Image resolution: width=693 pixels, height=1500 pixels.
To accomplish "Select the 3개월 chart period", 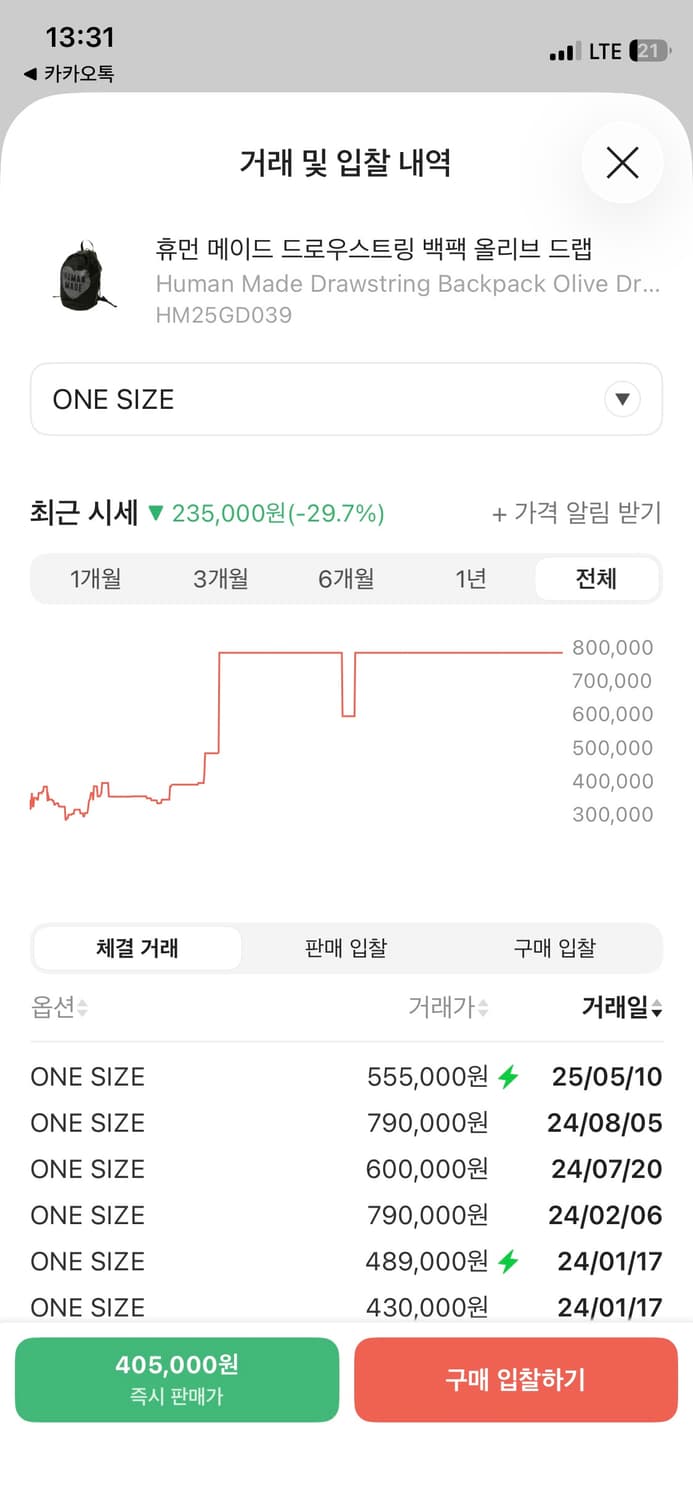I will [x=219, y=578].
